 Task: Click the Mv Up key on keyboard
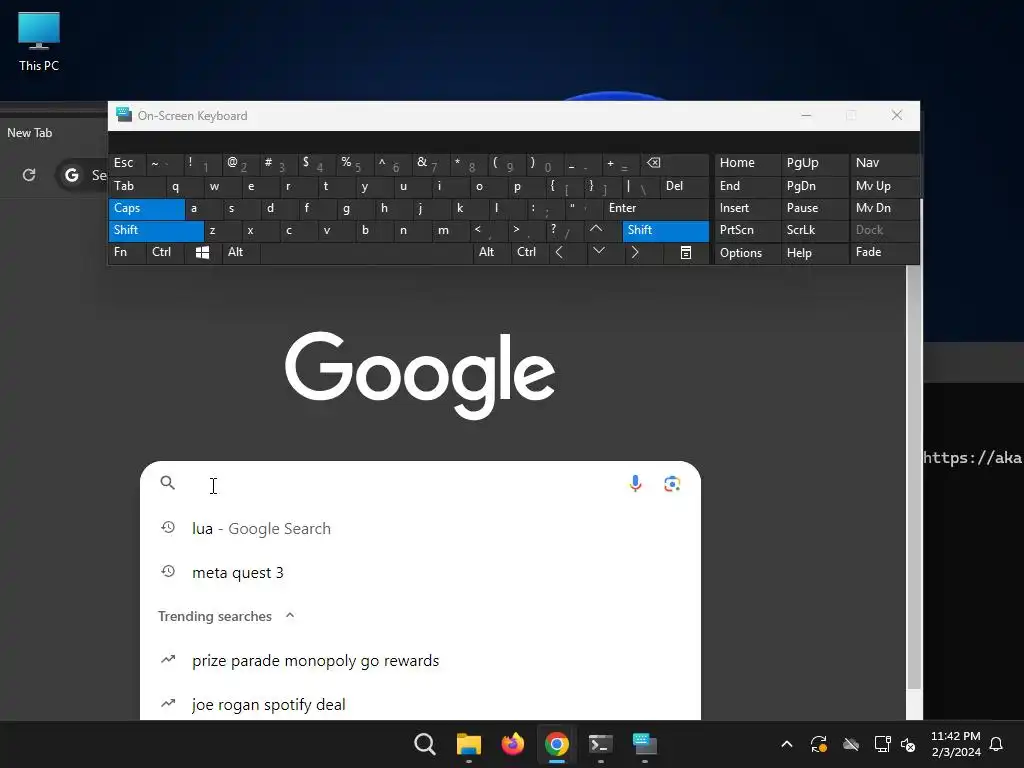pos(884,186)
